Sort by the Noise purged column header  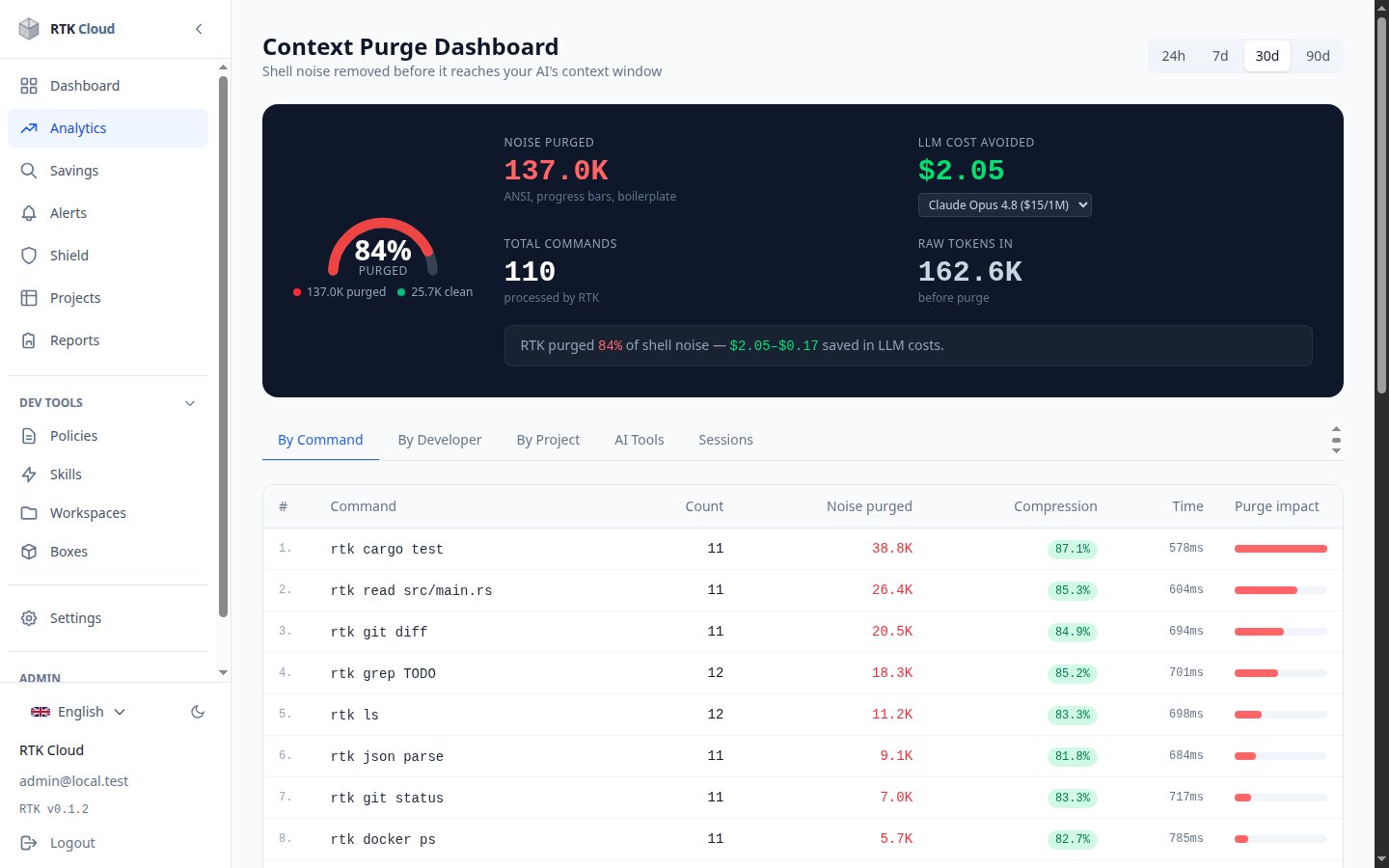(869, 506)
